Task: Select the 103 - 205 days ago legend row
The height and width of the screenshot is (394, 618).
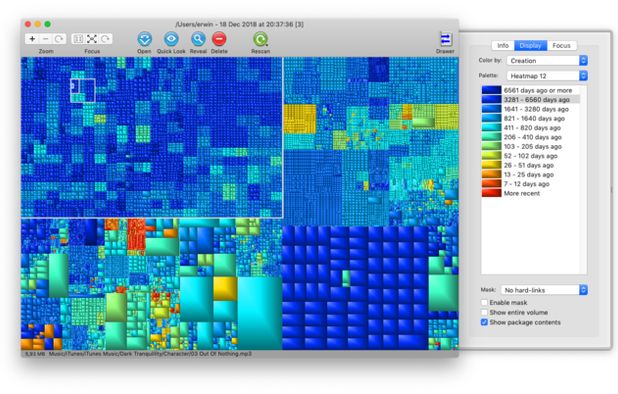Action: point(531,147)
